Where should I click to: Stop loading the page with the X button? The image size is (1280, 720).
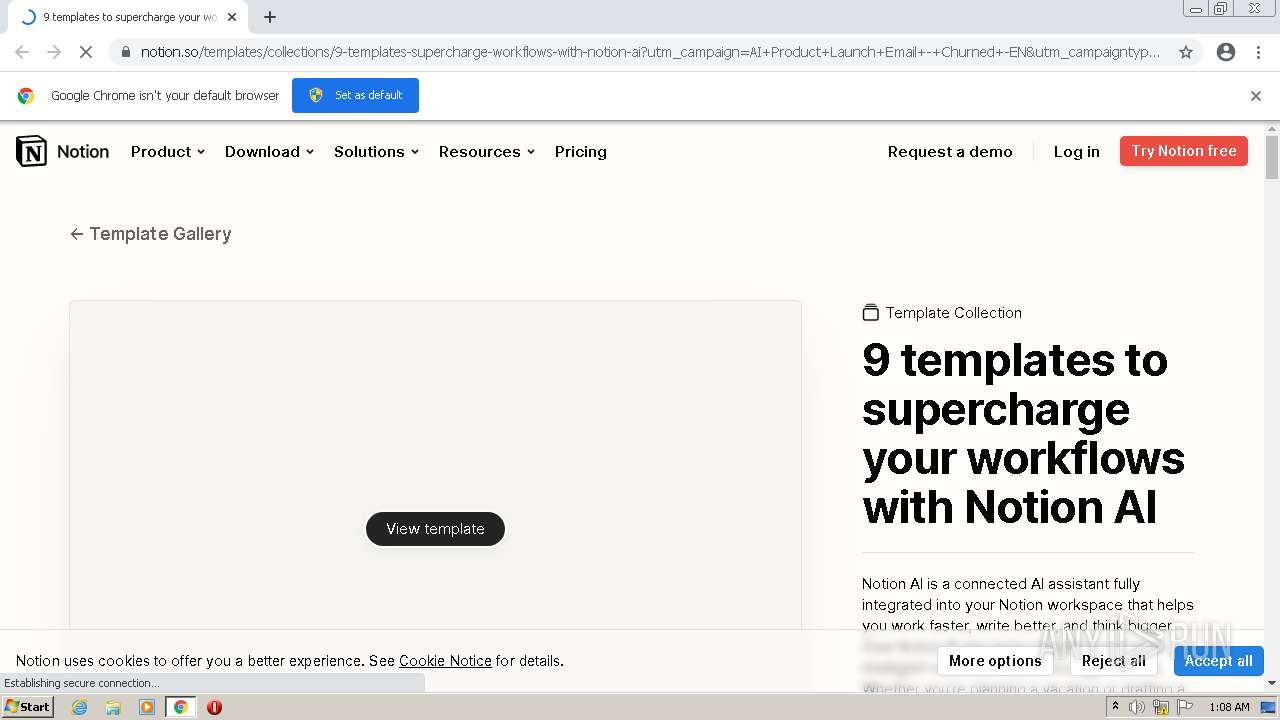click(86, 52)
